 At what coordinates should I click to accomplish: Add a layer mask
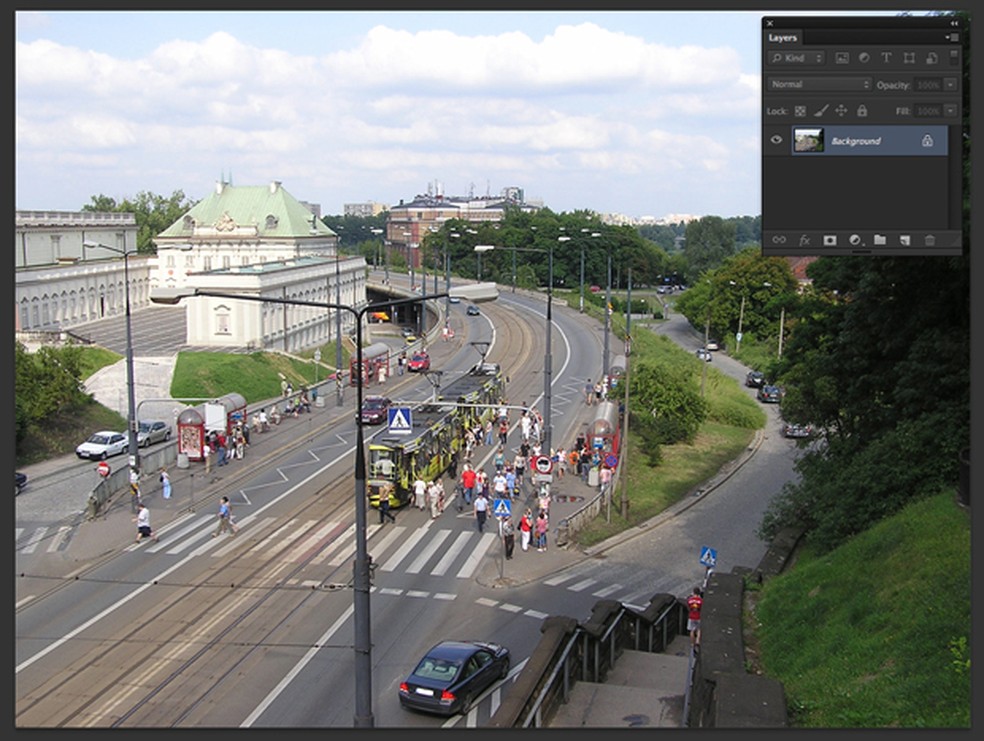click(x=830, y=240)
